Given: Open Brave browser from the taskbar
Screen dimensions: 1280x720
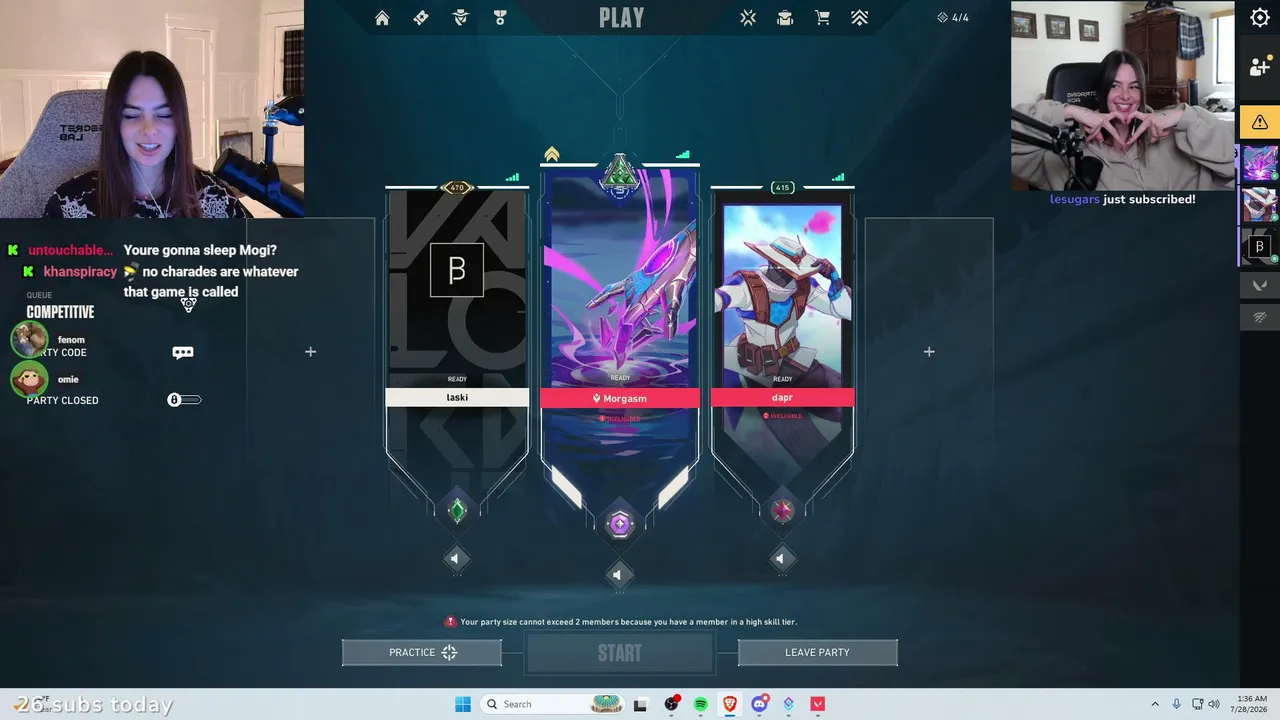Looking at the screenshot, I should [730, 704].
